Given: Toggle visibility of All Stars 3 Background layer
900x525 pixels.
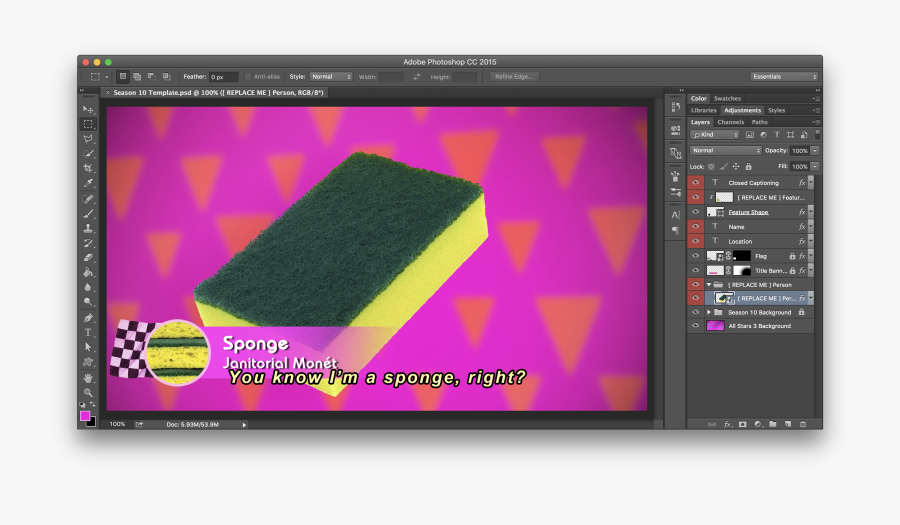Looking at the screenshot, I should click(696, 326).
